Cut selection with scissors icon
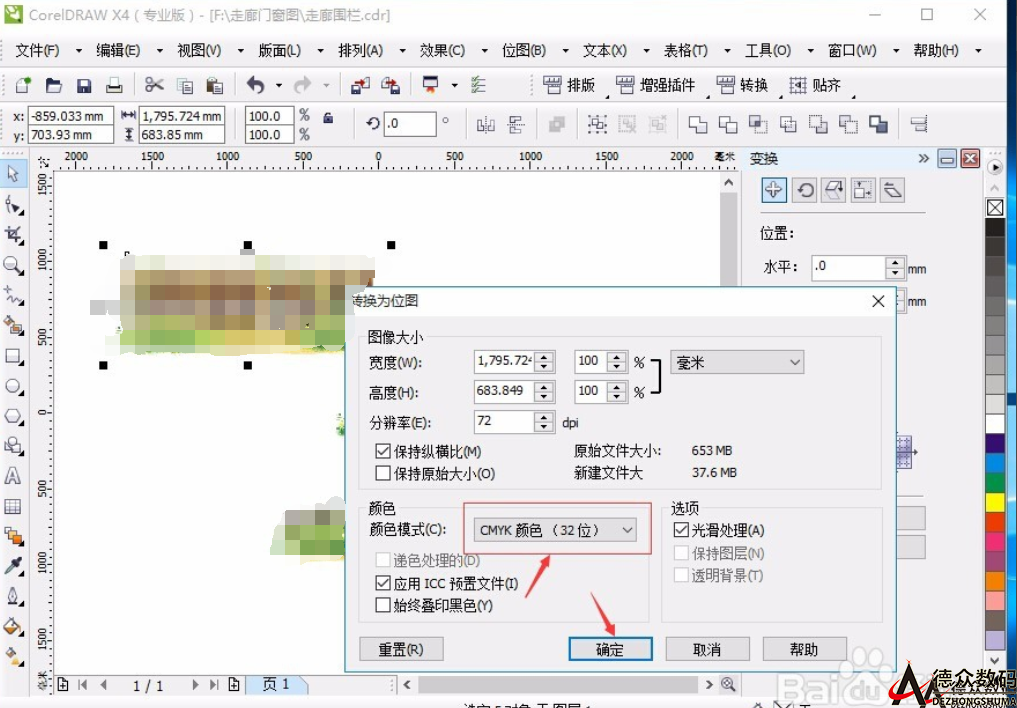 tap(154, 85)
